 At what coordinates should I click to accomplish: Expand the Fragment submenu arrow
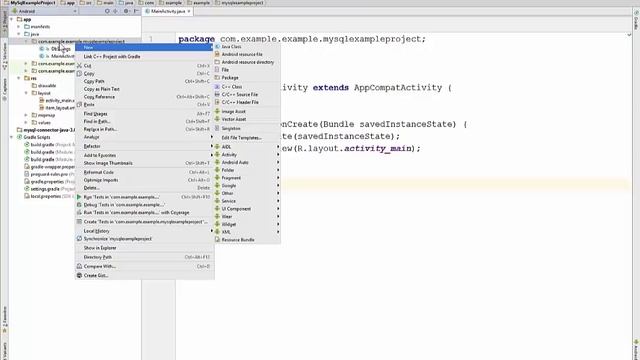[x=278, y=178]
